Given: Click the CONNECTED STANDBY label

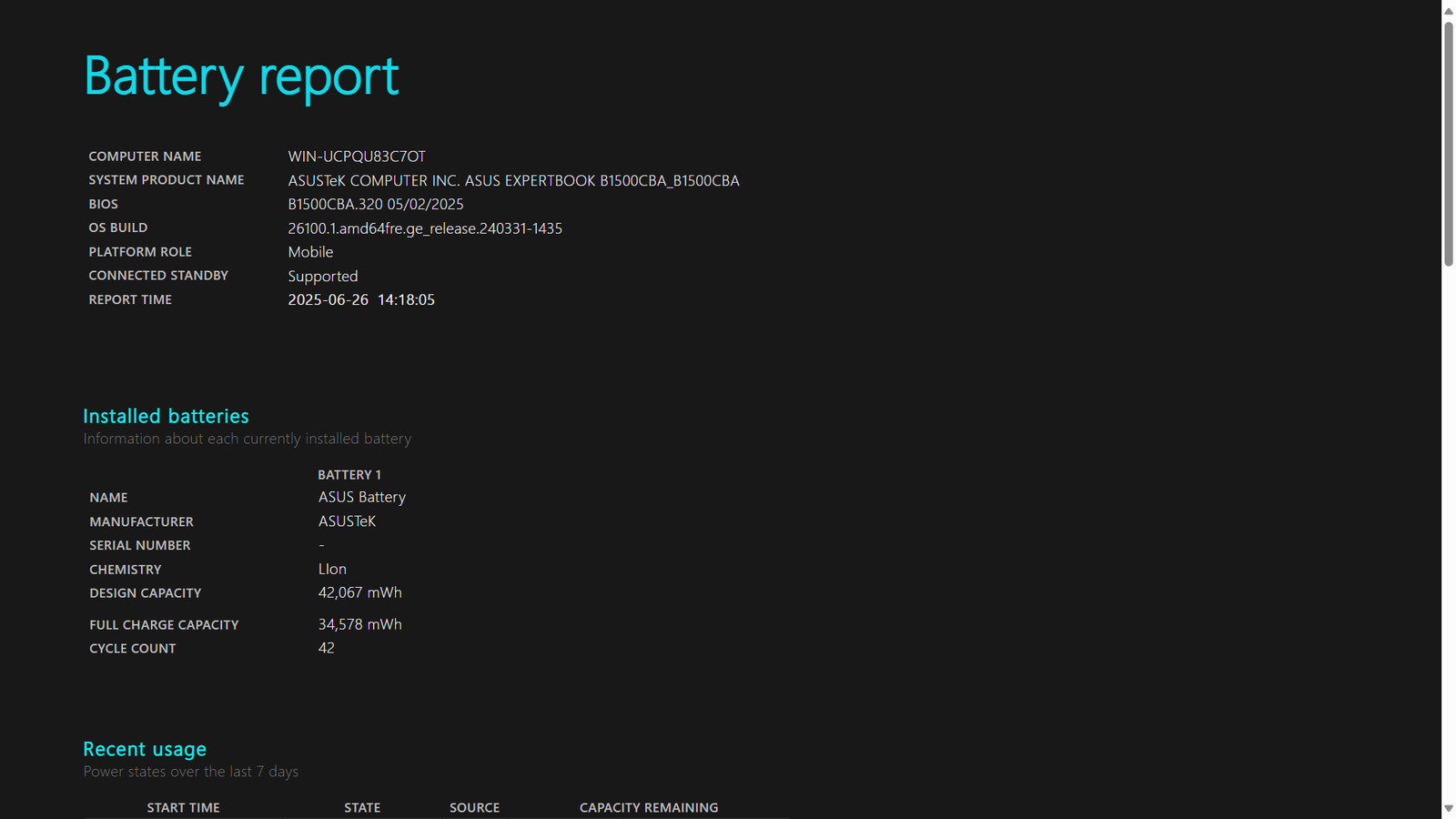Looking at the screenshot, I should point(158,276).
